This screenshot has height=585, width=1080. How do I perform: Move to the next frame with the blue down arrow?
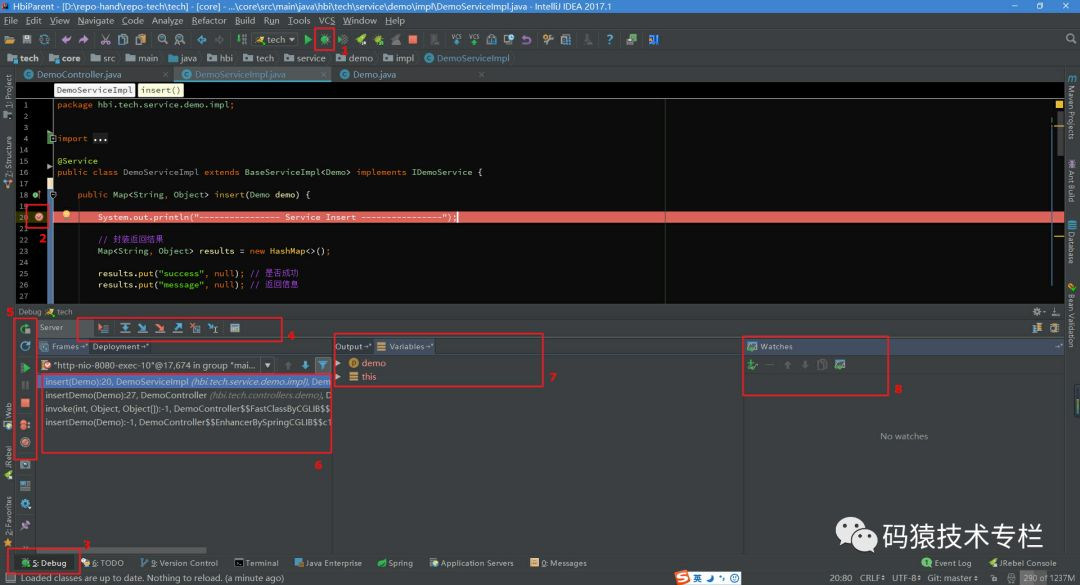pos(305,365)
